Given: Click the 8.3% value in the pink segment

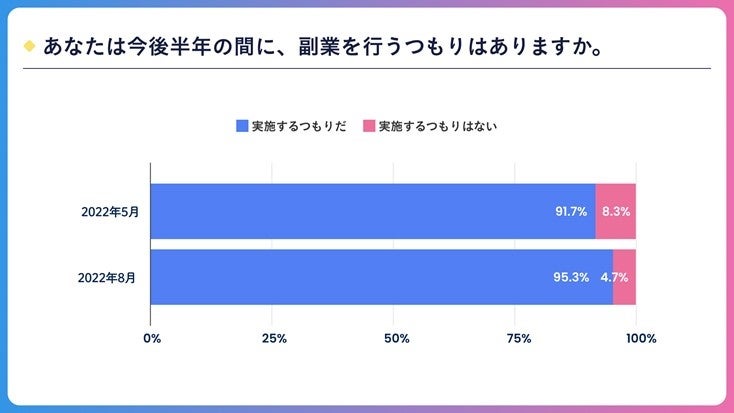Looking at the screenshot, I should pos(616,212).
